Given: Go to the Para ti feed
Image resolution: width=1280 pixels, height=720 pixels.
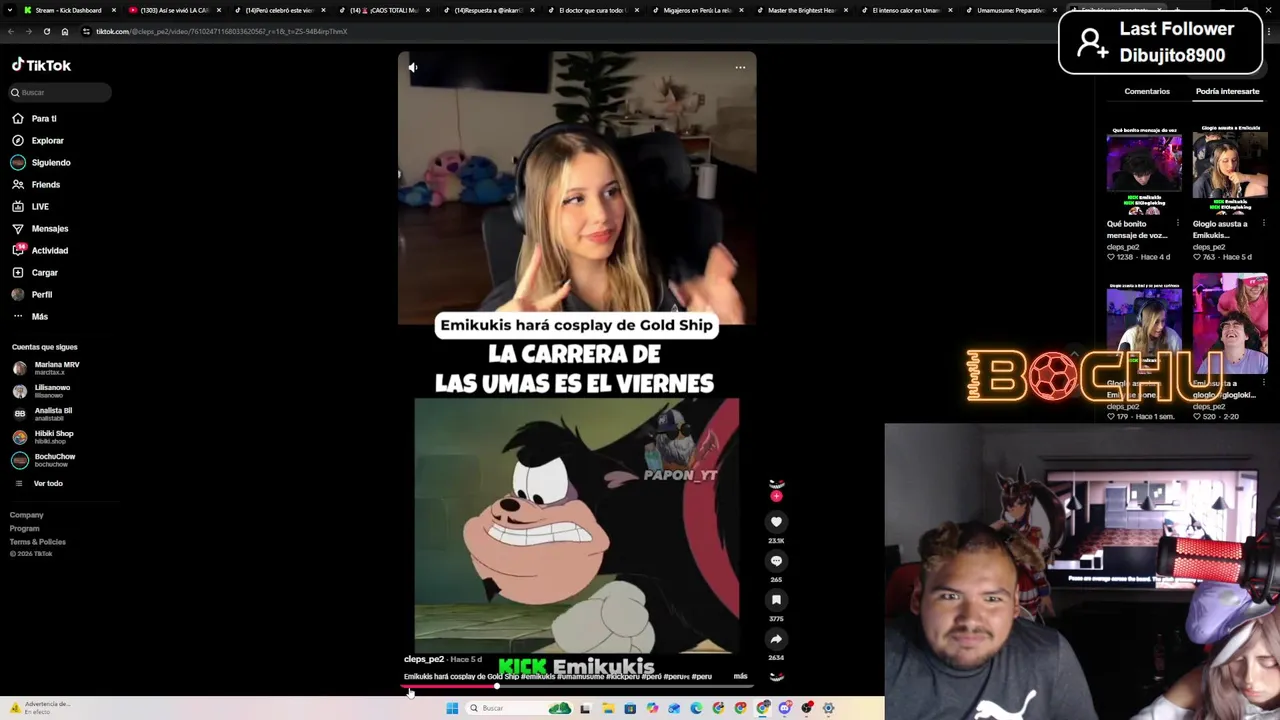Looking at the screenshot, I should tap(35, 118).
